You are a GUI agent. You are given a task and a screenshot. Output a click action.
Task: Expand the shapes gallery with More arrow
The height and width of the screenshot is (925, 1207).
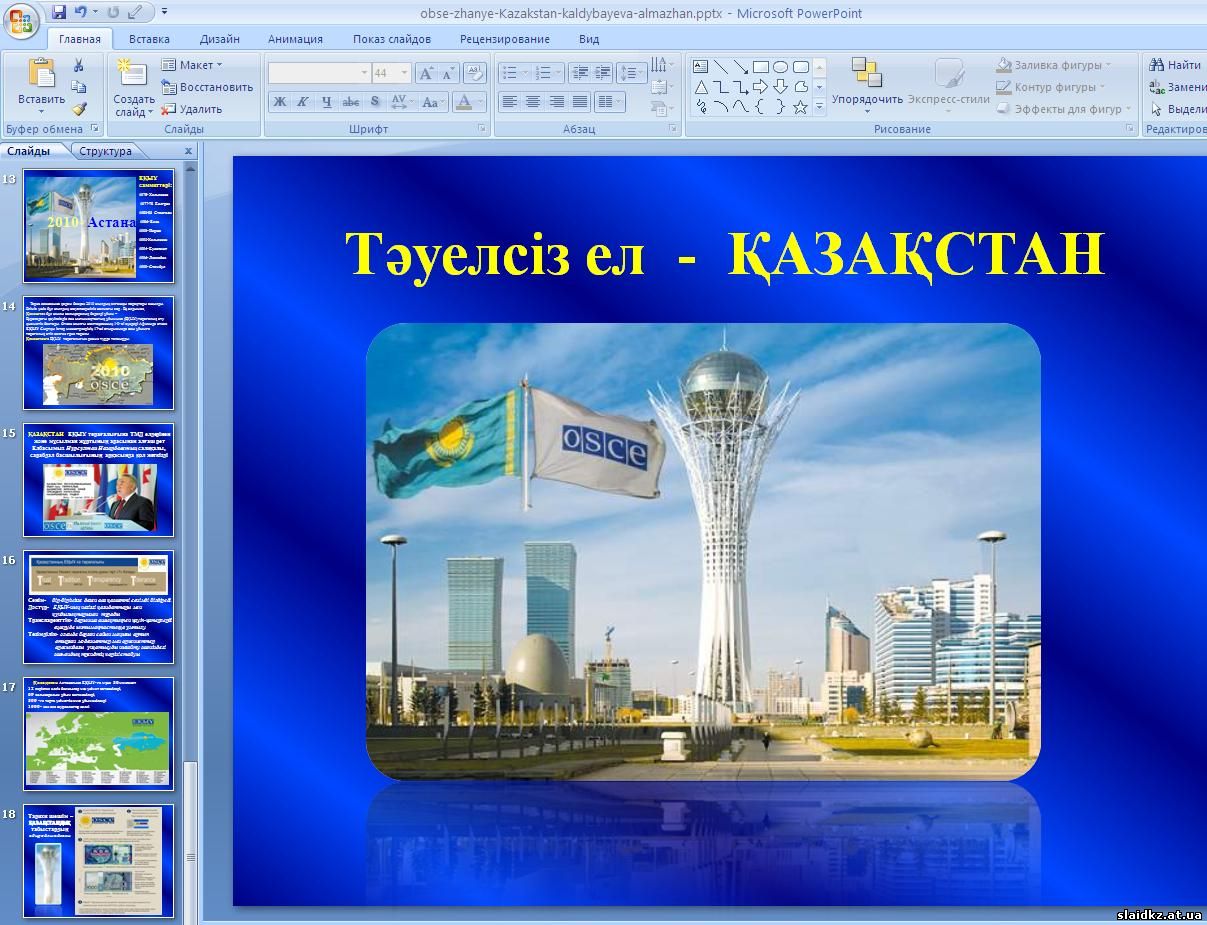(820, 107)
